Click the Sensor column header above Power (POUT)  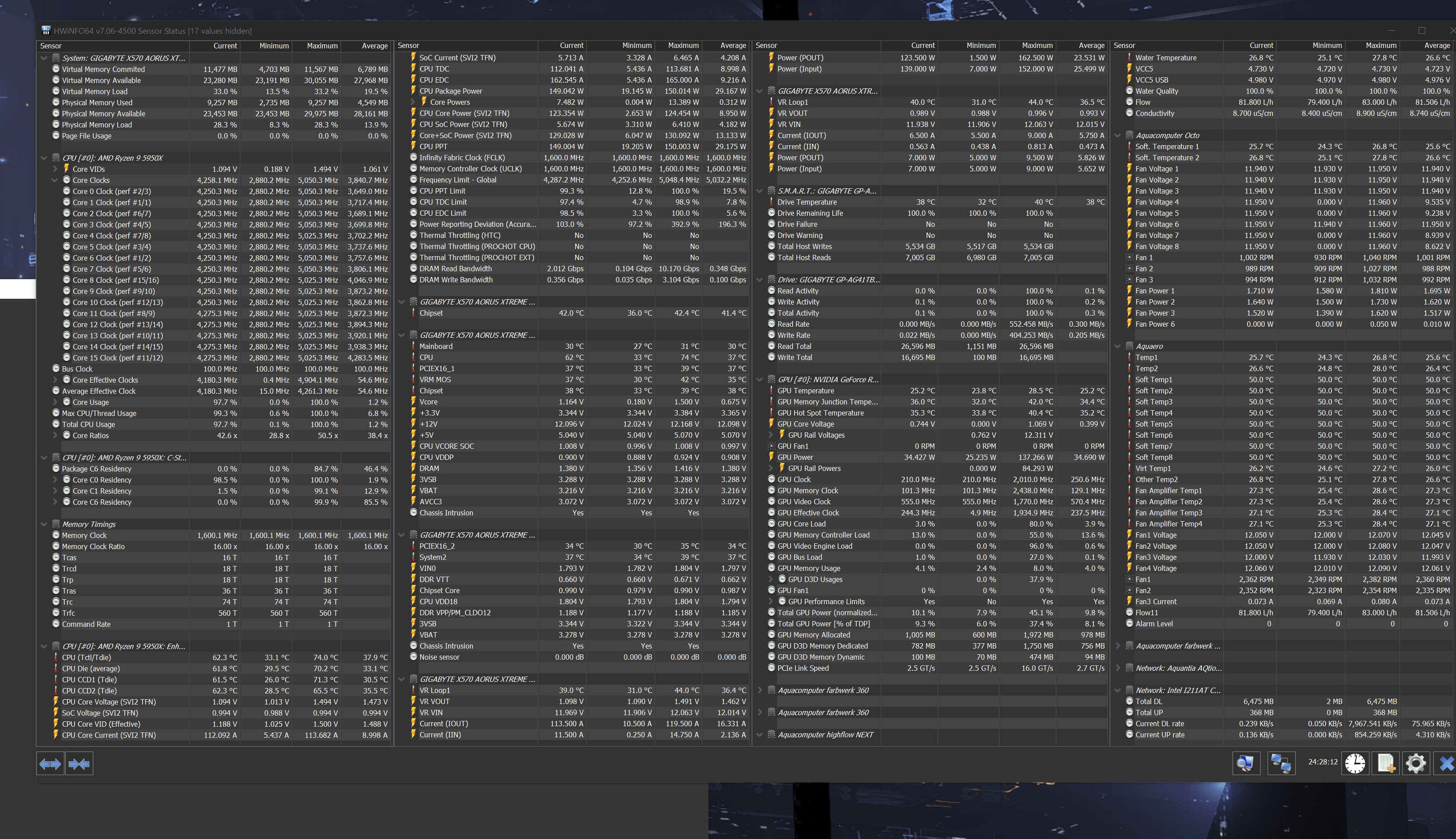pos(816,46)
